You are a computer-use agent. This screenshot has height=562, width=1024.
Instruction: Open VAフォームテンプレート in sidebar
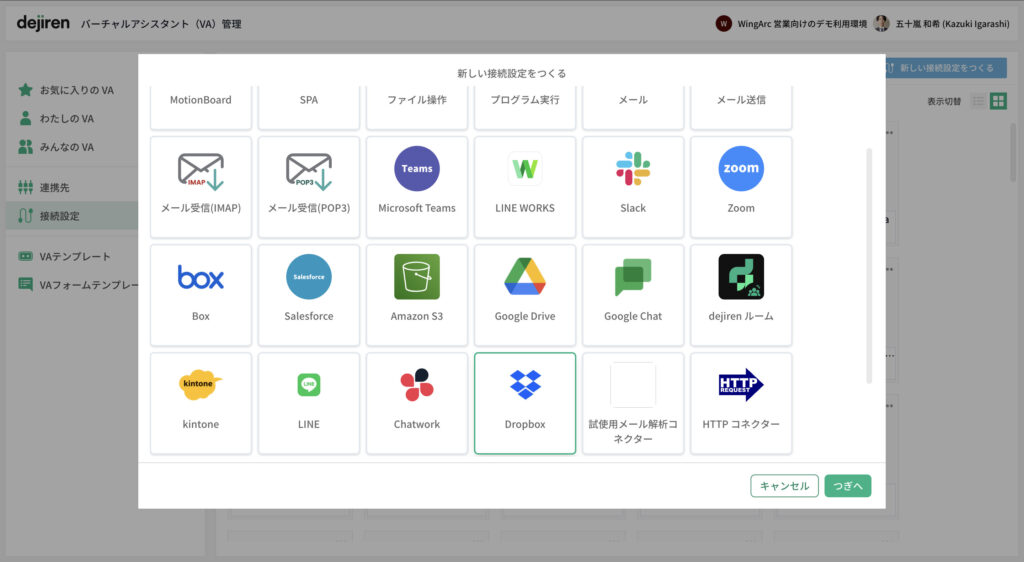pyautogui.click(x=80, y=285)
